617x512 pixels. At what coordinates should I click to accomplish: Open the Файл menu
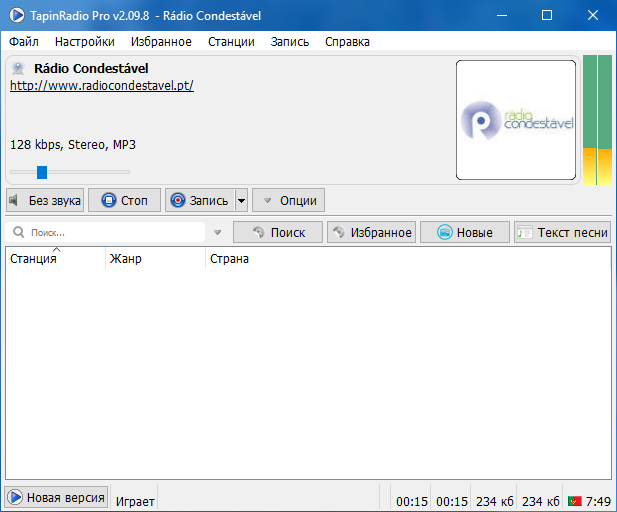tap(24, 42)
